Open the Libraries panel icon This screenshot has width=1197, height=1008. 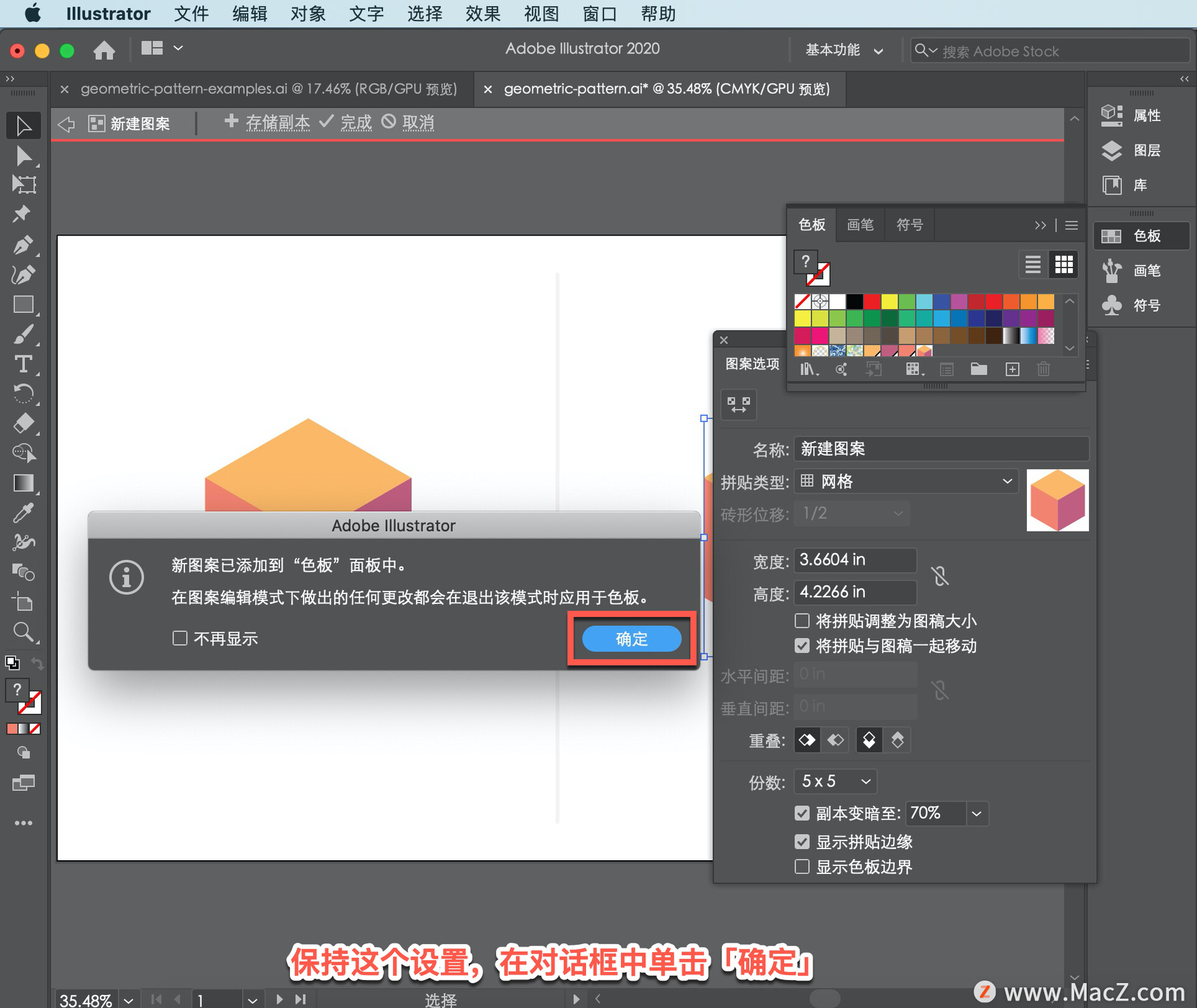(1112, 185)
